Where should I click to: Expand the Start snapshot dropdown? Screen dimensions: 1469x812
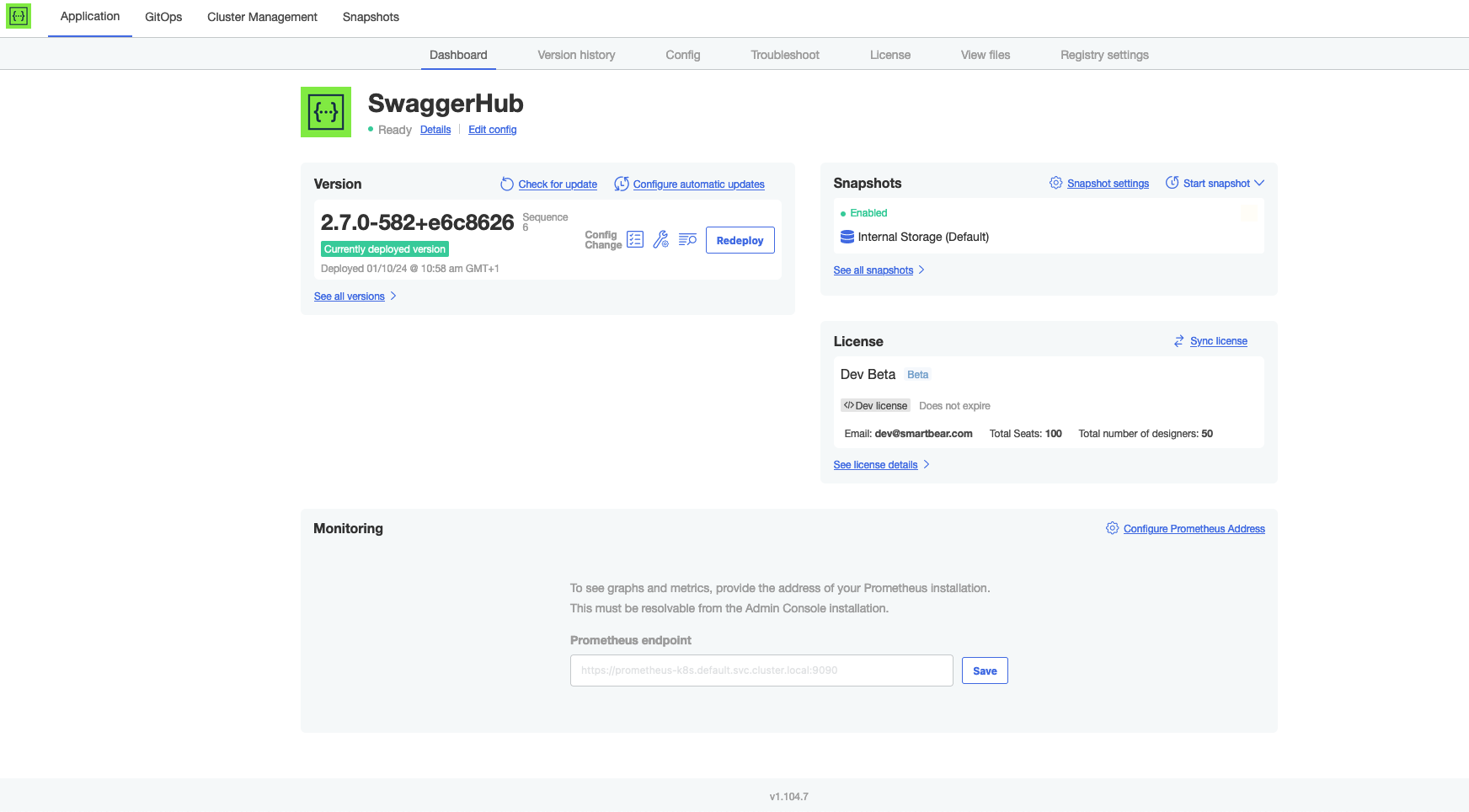coord(1259,184)
